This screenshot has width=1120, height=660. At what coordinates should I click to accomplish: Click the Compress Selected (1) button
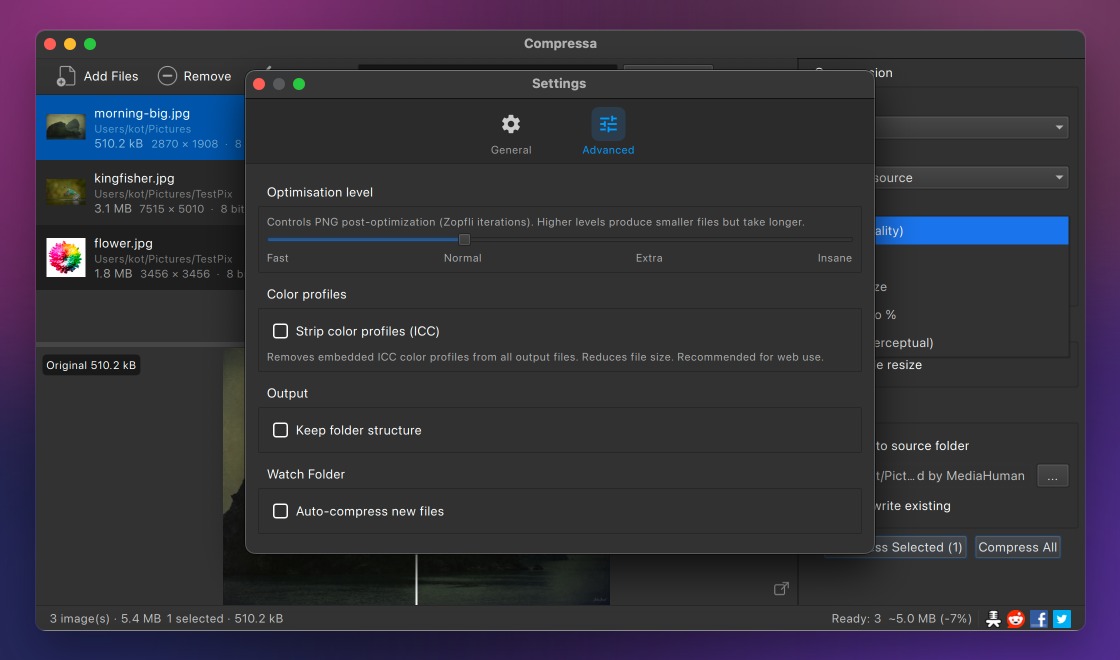(x=919, y=547)
